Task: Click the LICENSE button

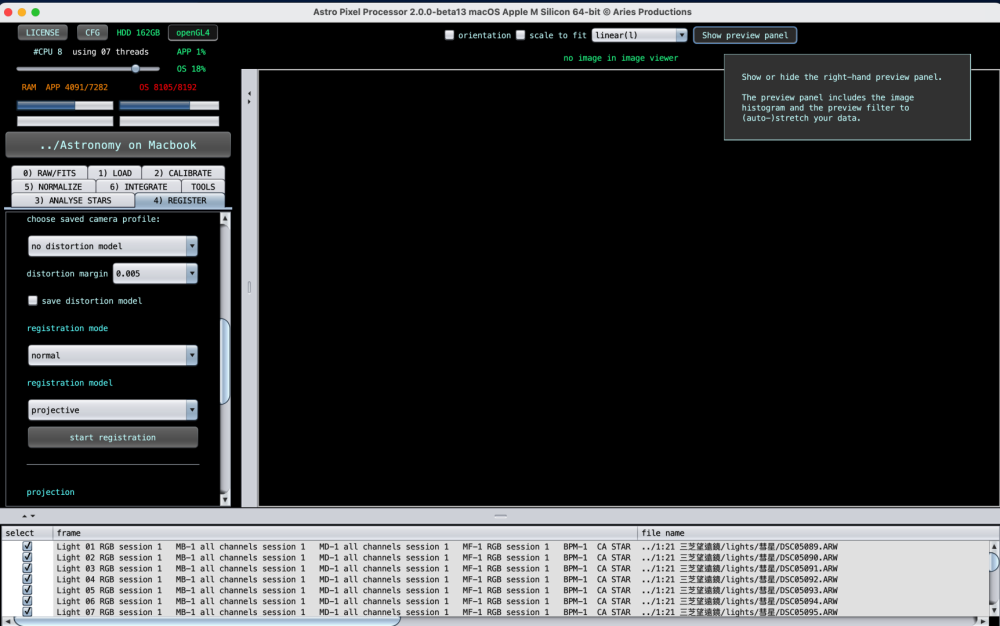Action: [x=42, y=31]
